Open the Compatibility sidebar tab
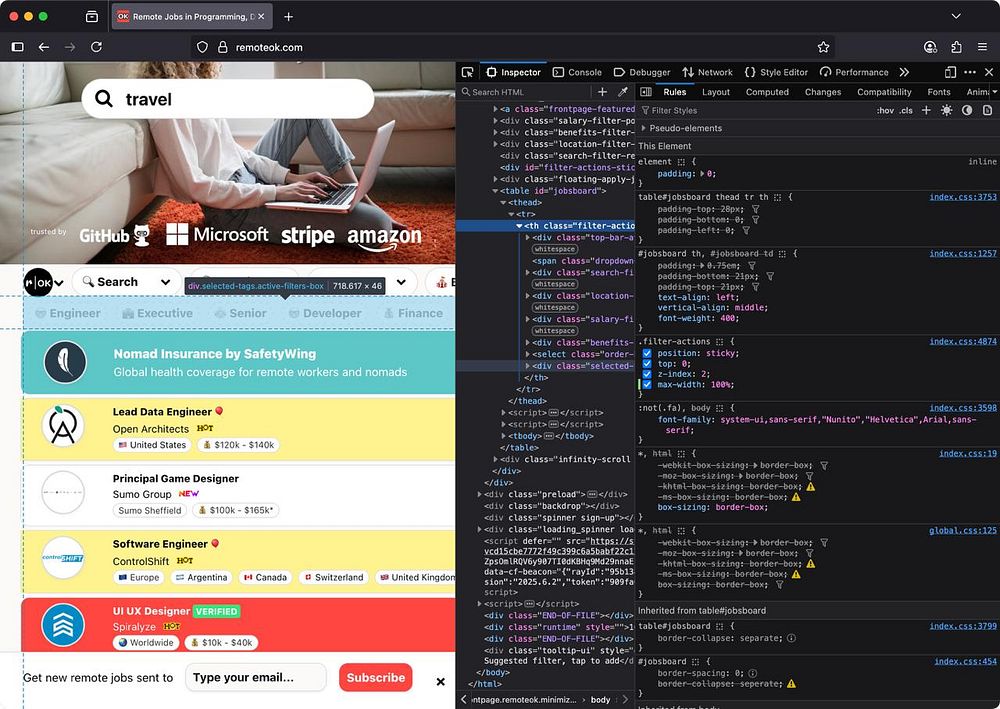 [884, 92]
